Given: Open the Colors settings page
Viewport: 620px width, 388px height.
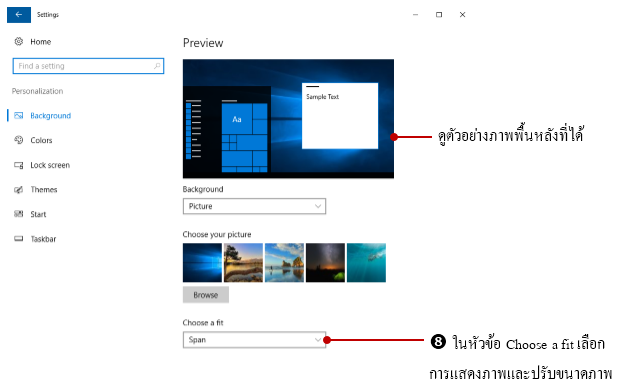Looking at the screenshot, I should [x=41, y=140].
